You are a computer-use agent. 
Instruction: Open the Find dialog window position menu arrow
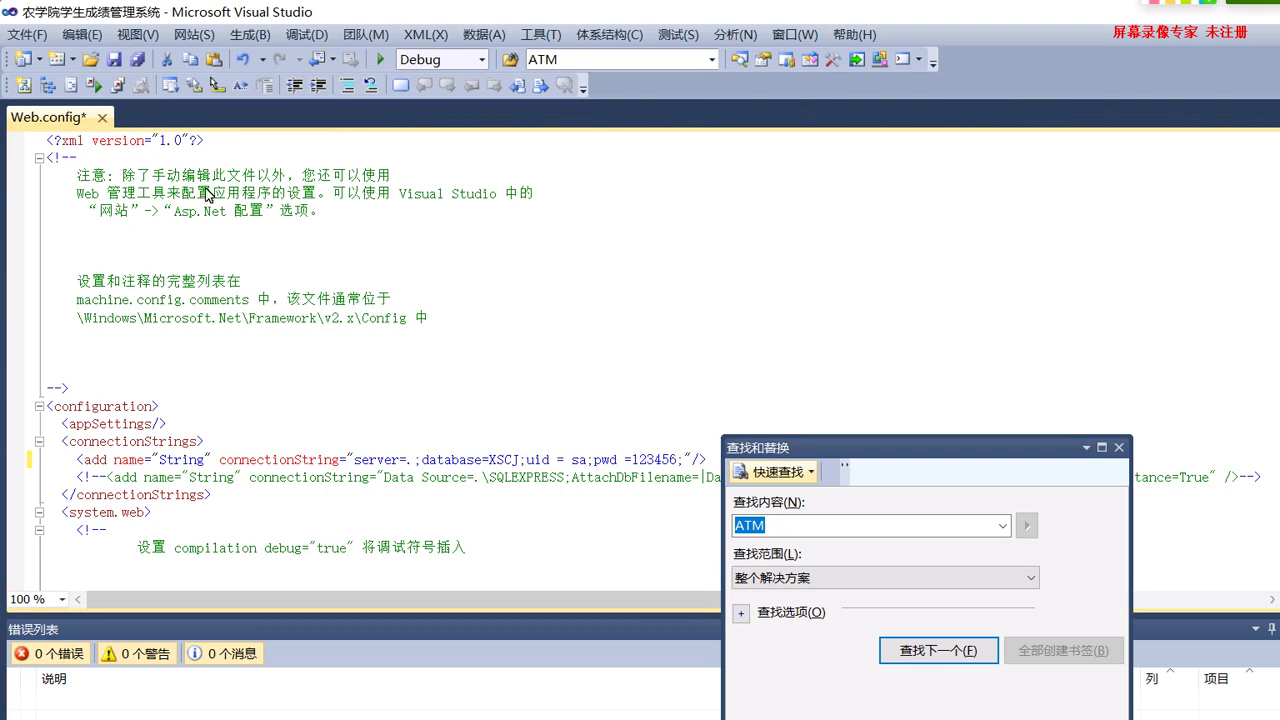[1086, 448]
